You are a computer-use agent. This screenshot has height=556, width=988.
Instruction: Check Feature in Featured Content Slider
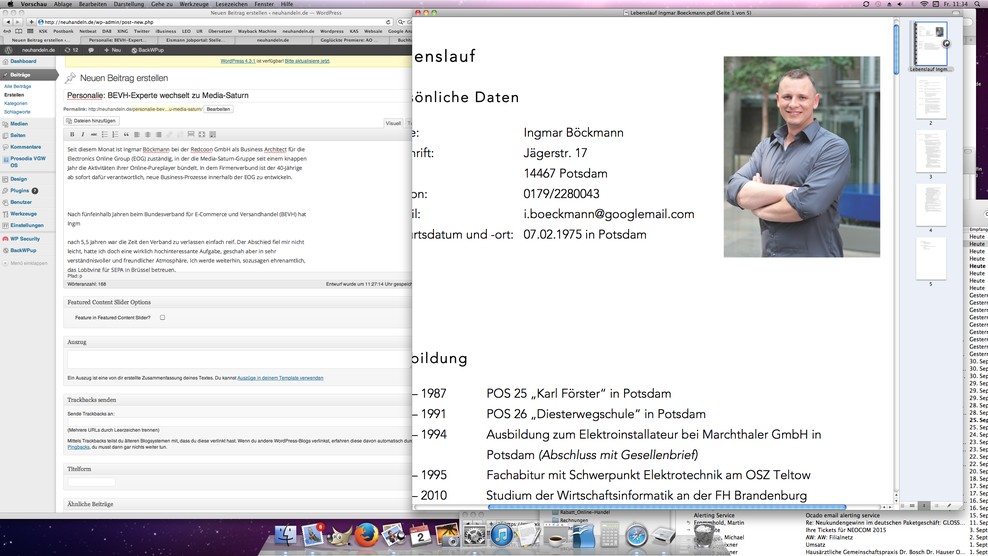point(163,318)
